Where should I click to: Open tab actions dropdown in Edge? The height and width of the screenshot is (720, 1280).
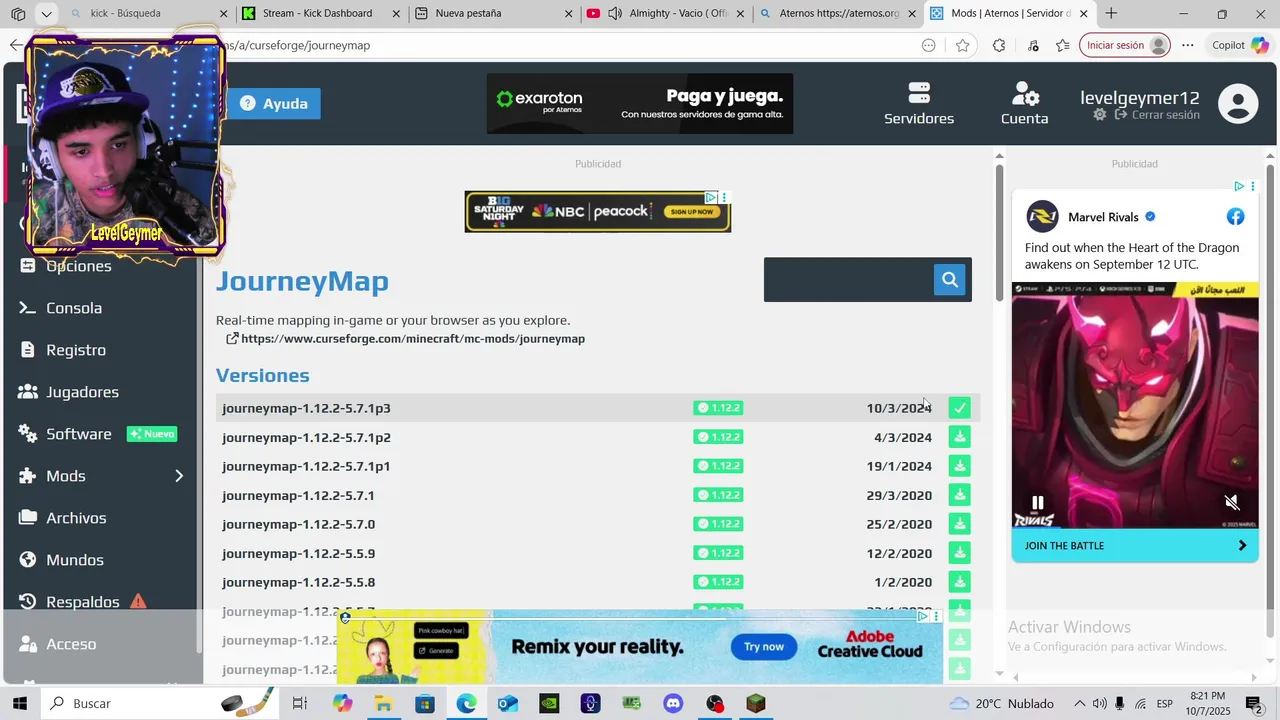point(46,14)
